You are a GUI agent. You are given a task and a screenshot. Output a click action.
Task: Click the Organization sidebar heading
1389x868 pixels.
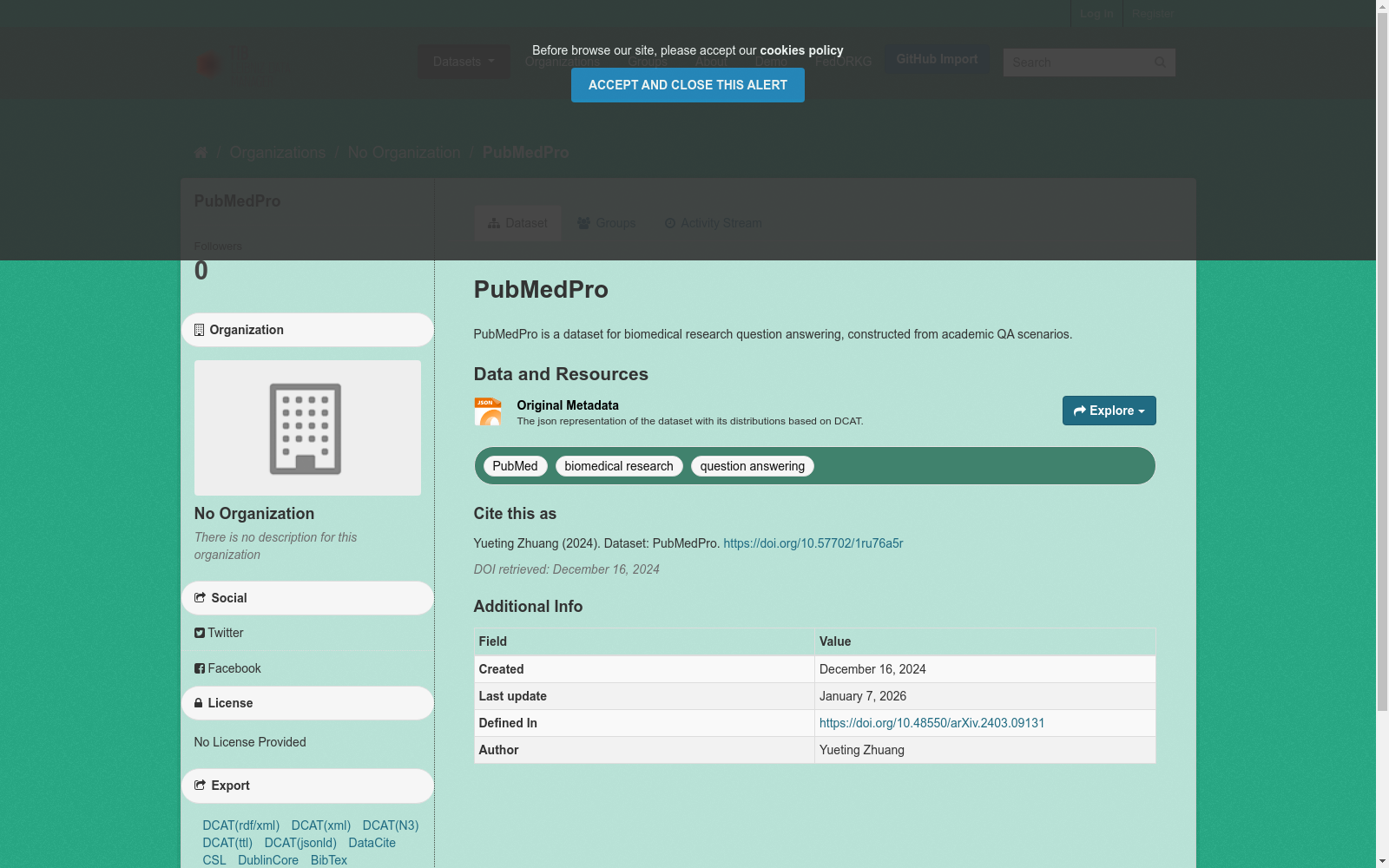(x=307, y=330)
